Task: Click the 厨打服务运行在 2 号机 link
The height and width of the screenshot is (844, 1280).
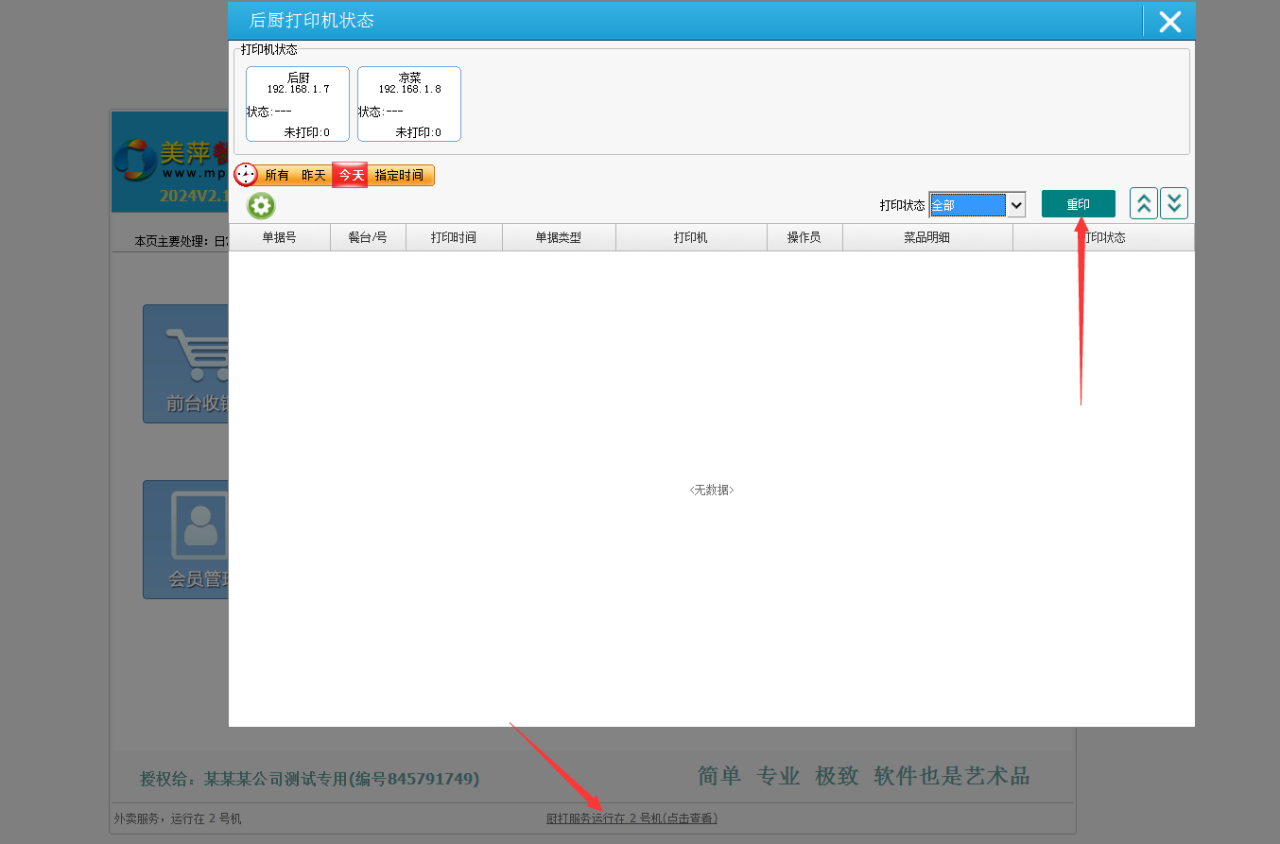Action: [x=631, y=817]
